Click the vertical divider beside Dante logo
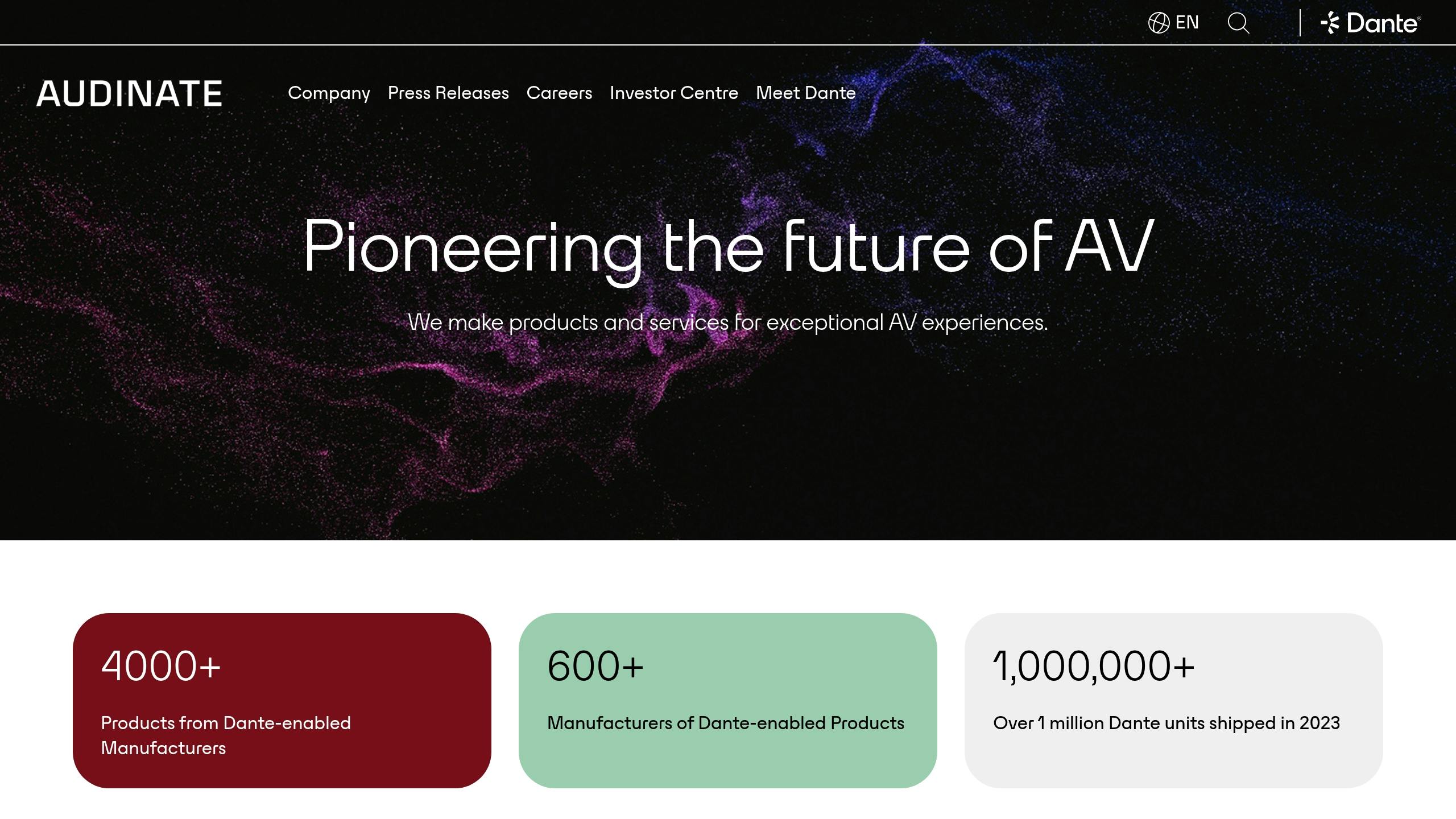This screenshot has width=1456, height=819. (1300, 23)
